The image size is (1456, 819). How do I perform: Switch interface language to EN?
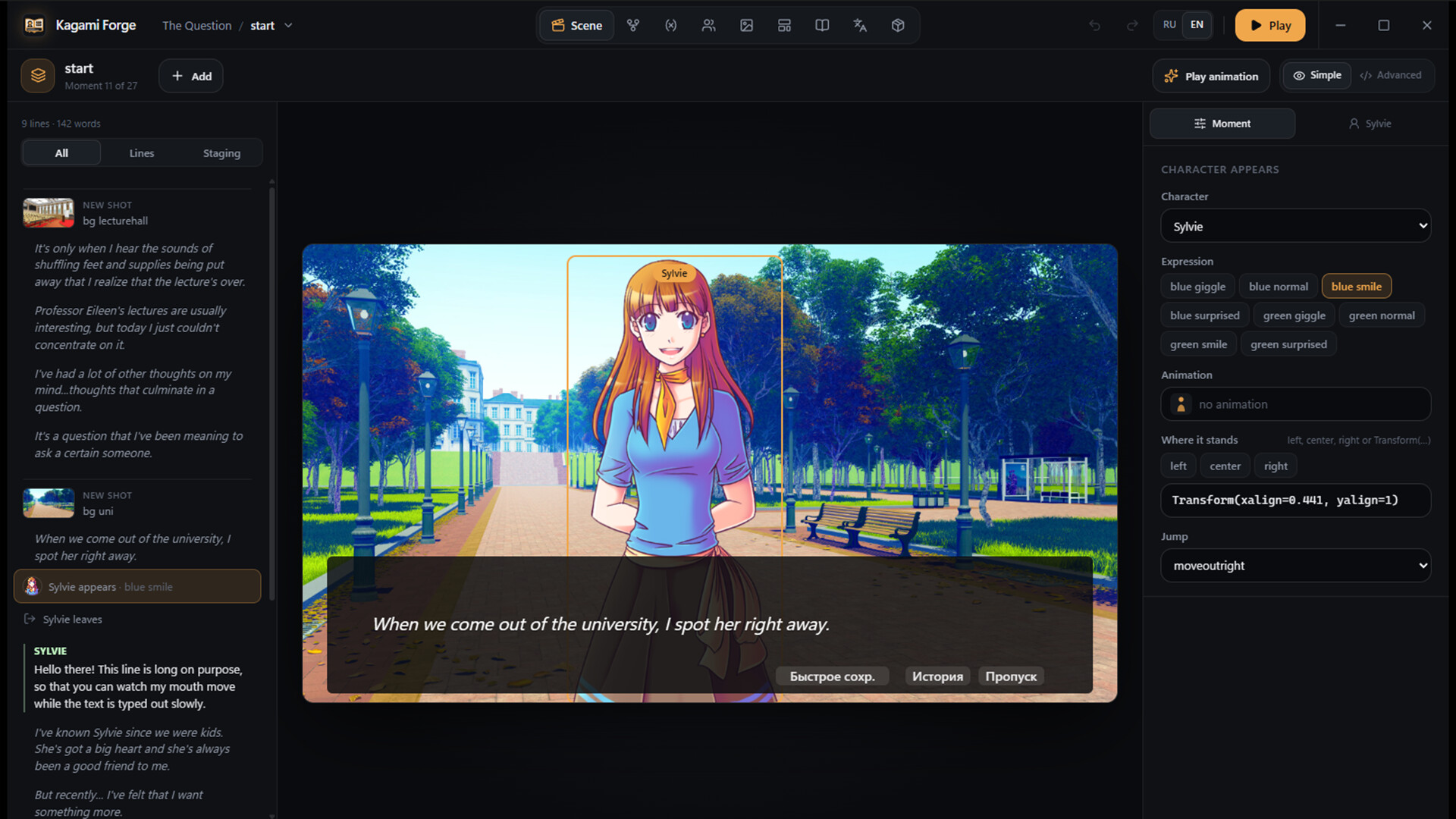tap(1197, 25)
